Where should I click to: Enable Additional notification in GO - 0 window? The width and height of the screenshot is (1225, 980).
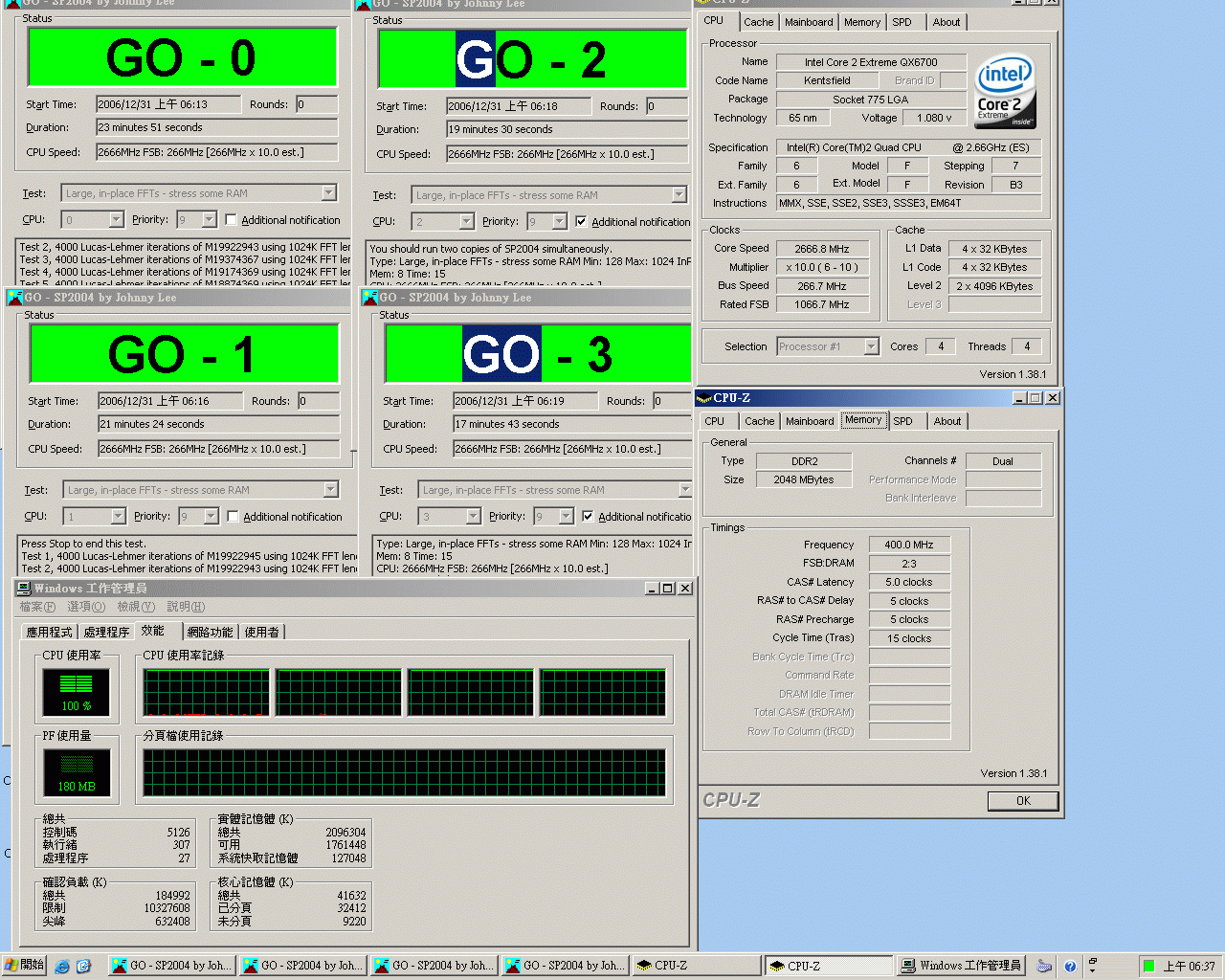click(x=231, y=220)
